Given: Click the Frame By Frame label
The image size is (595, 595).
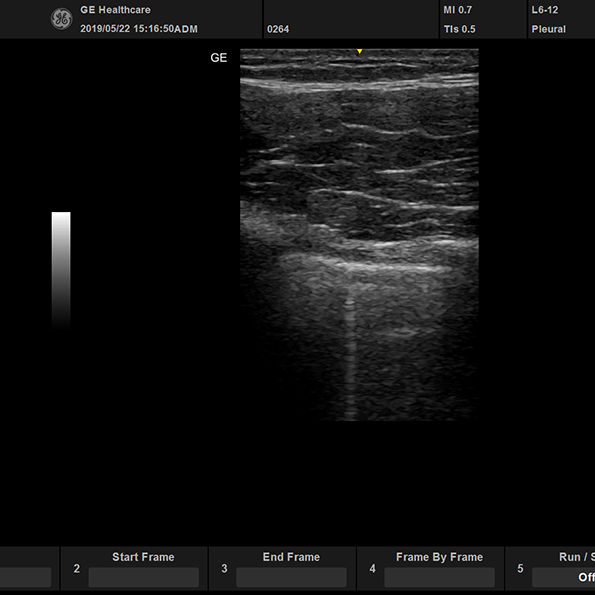Looking at the screenshot, I should (x=439, y=557).
